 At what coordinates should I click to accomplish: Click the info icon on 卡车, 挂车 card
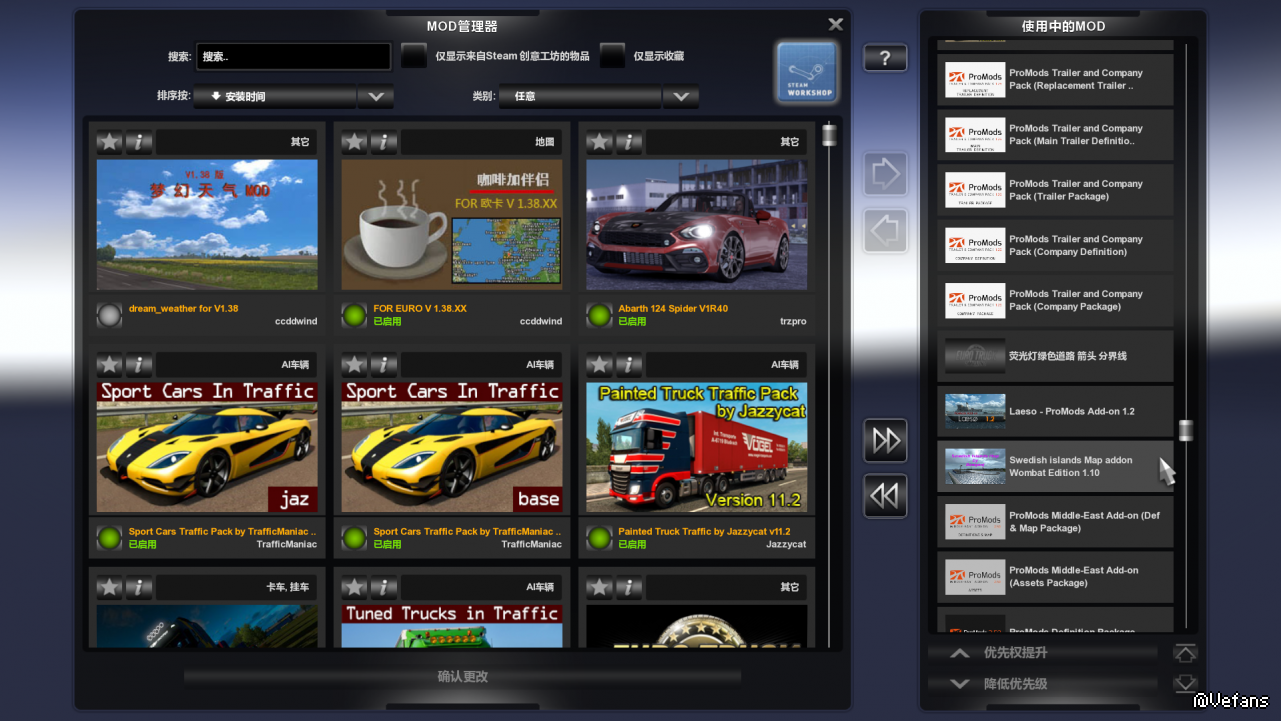[x=139, y=587]
